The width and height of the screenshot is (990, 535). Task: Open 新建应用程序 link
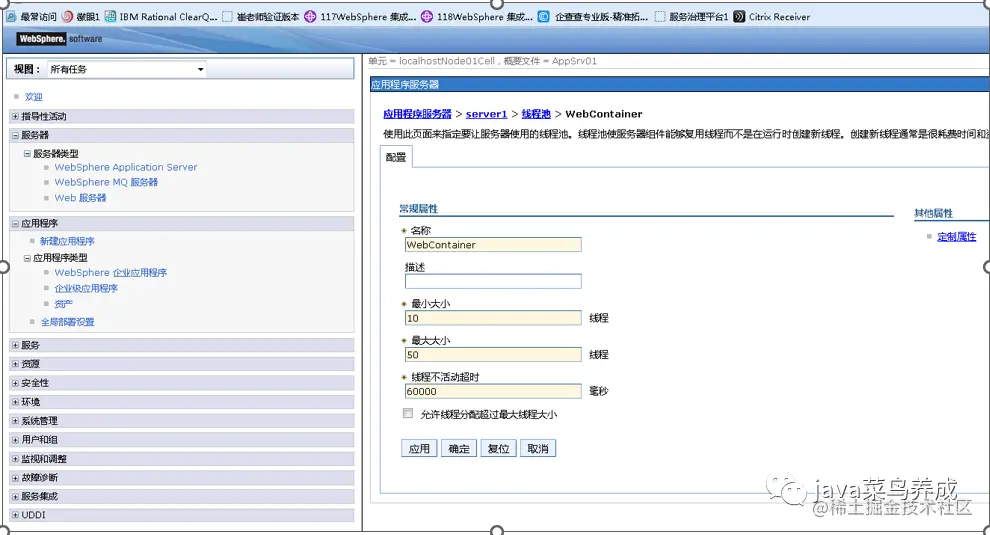[x=67, y=241]
